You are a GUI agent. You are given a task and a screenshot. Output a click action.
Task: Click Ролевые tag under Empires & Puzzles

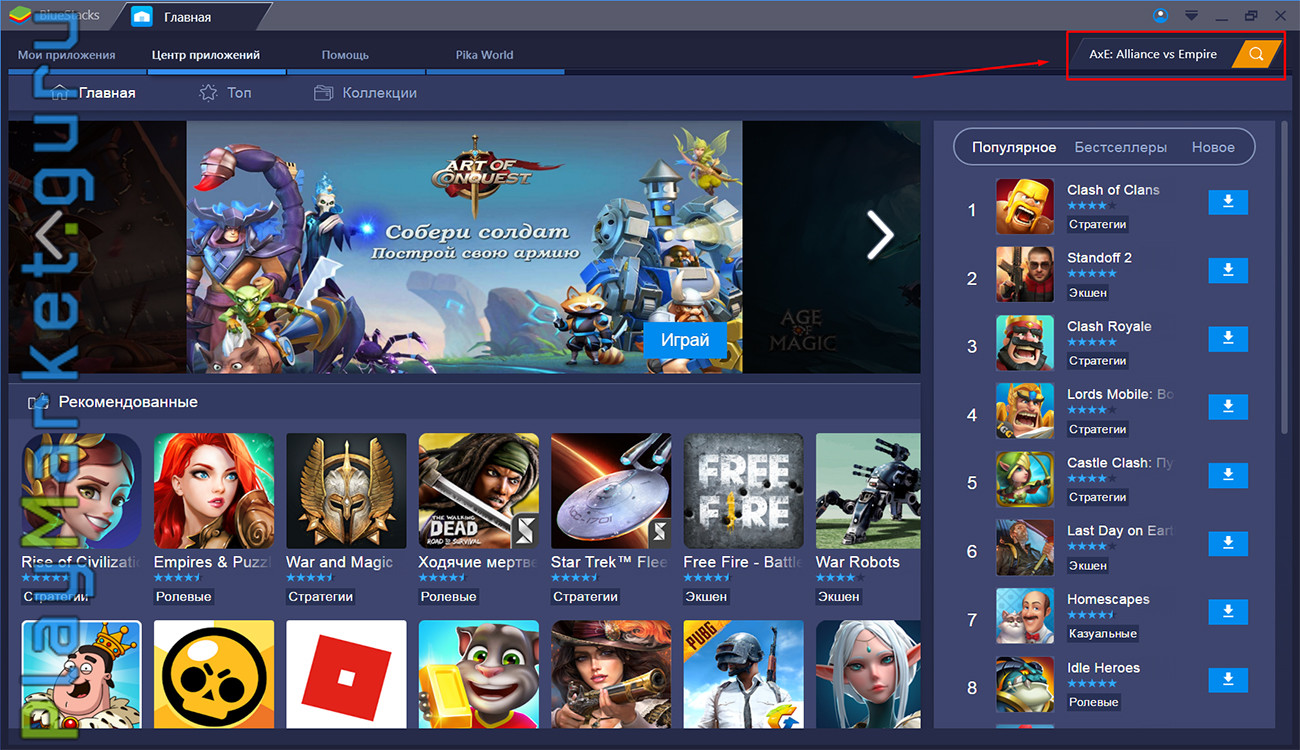[184, 596]
